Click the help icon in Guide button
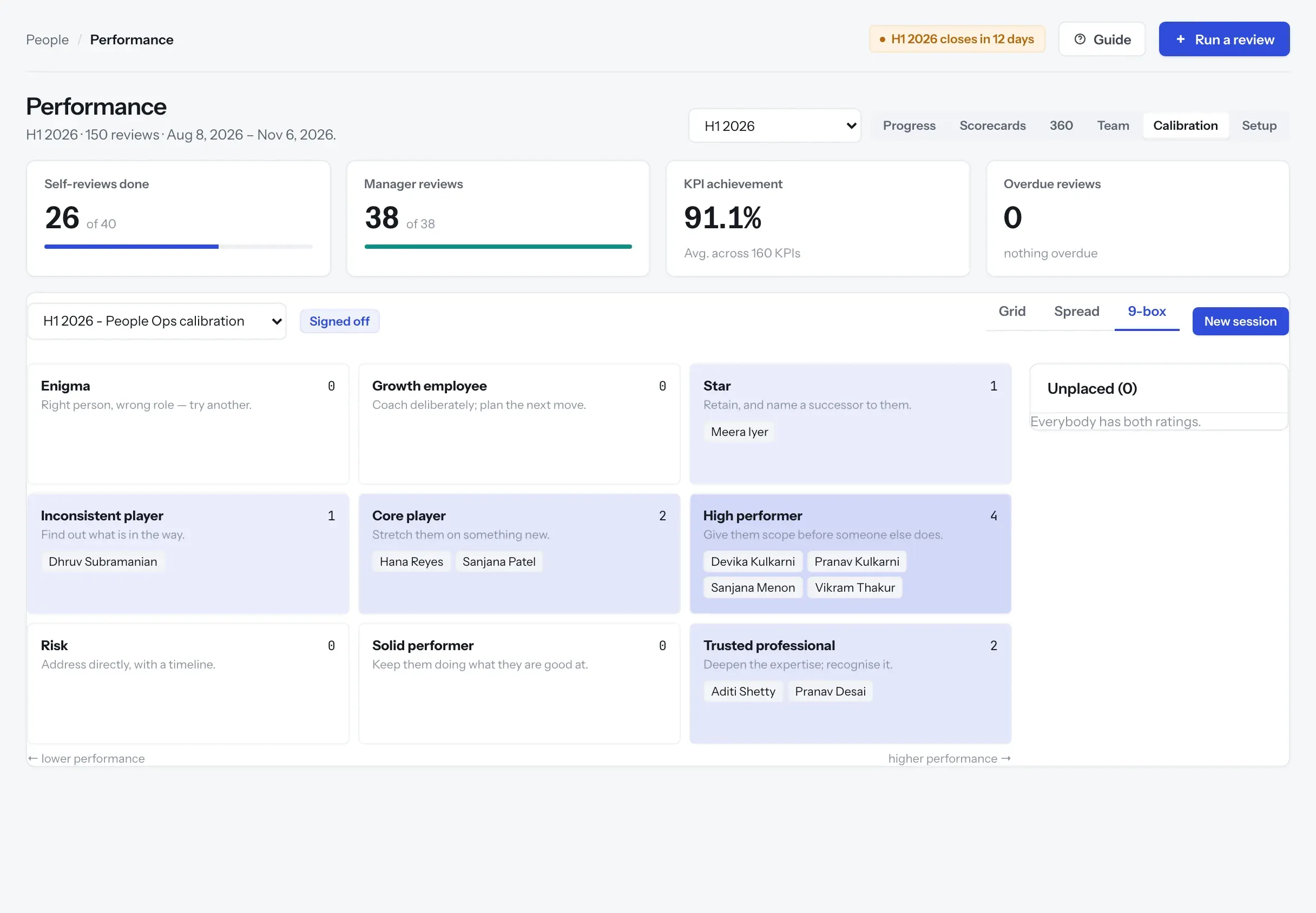Image resolution: width=1316 pixels, height=913 pixels. (1080, 39)
